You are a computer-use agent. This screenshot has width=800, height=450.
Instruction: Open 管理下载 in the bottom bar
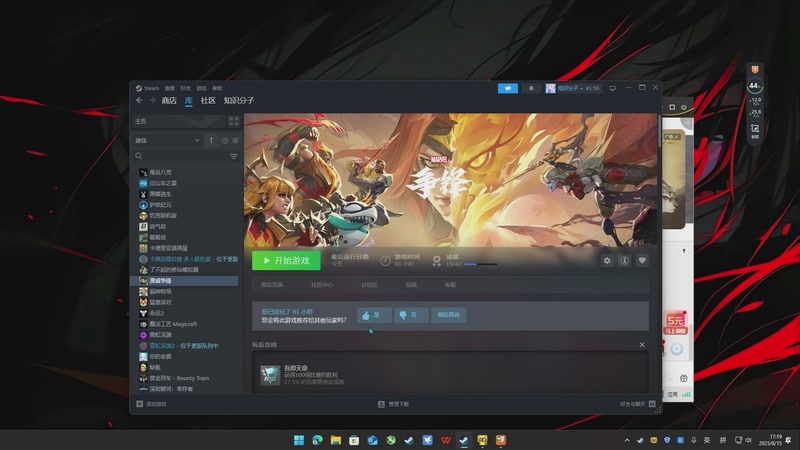[x=393, y=404]
